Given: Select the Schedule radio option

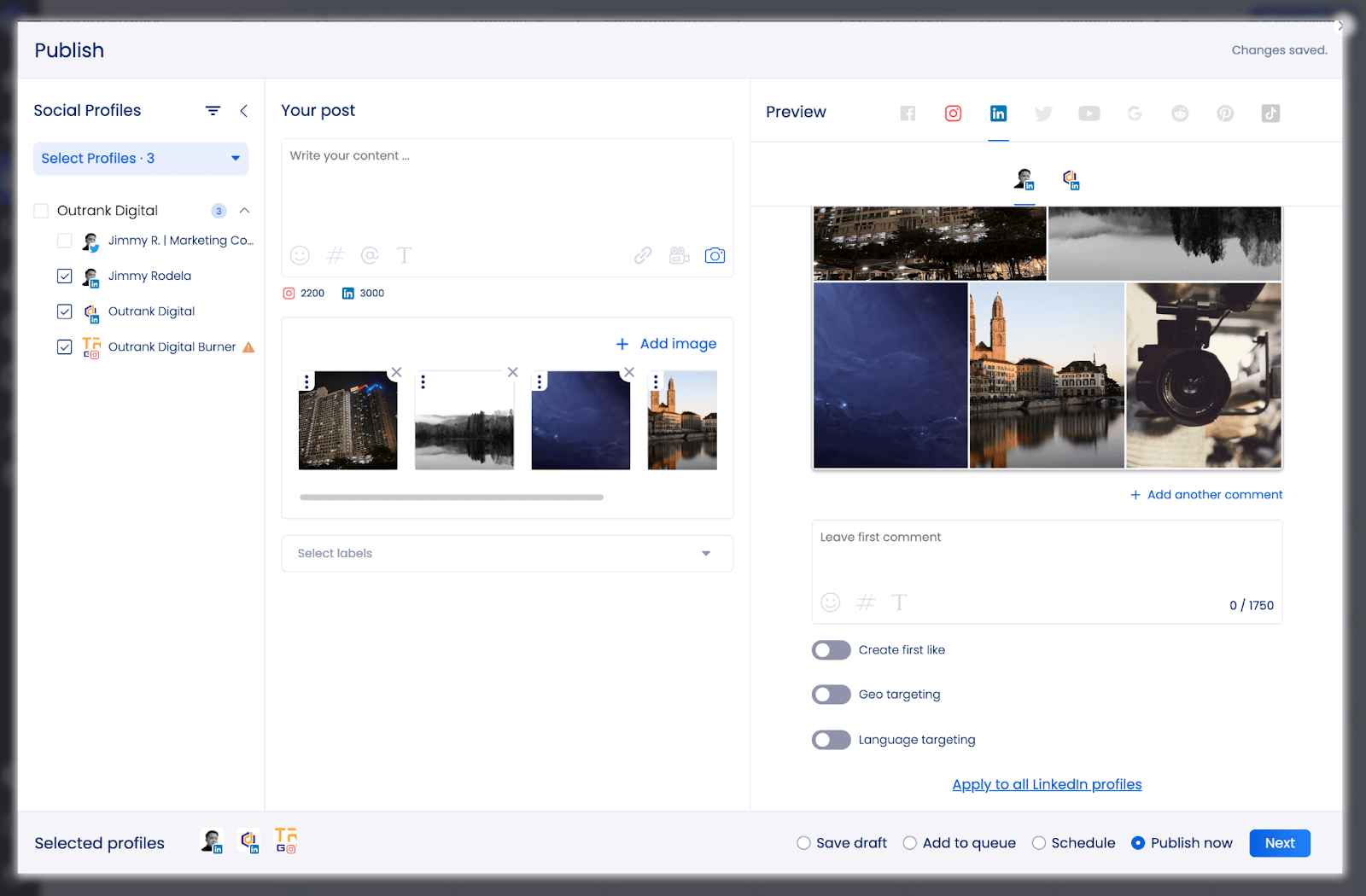Looking at the screenshot, I should pyautogui.click(x=1038, y=842).
